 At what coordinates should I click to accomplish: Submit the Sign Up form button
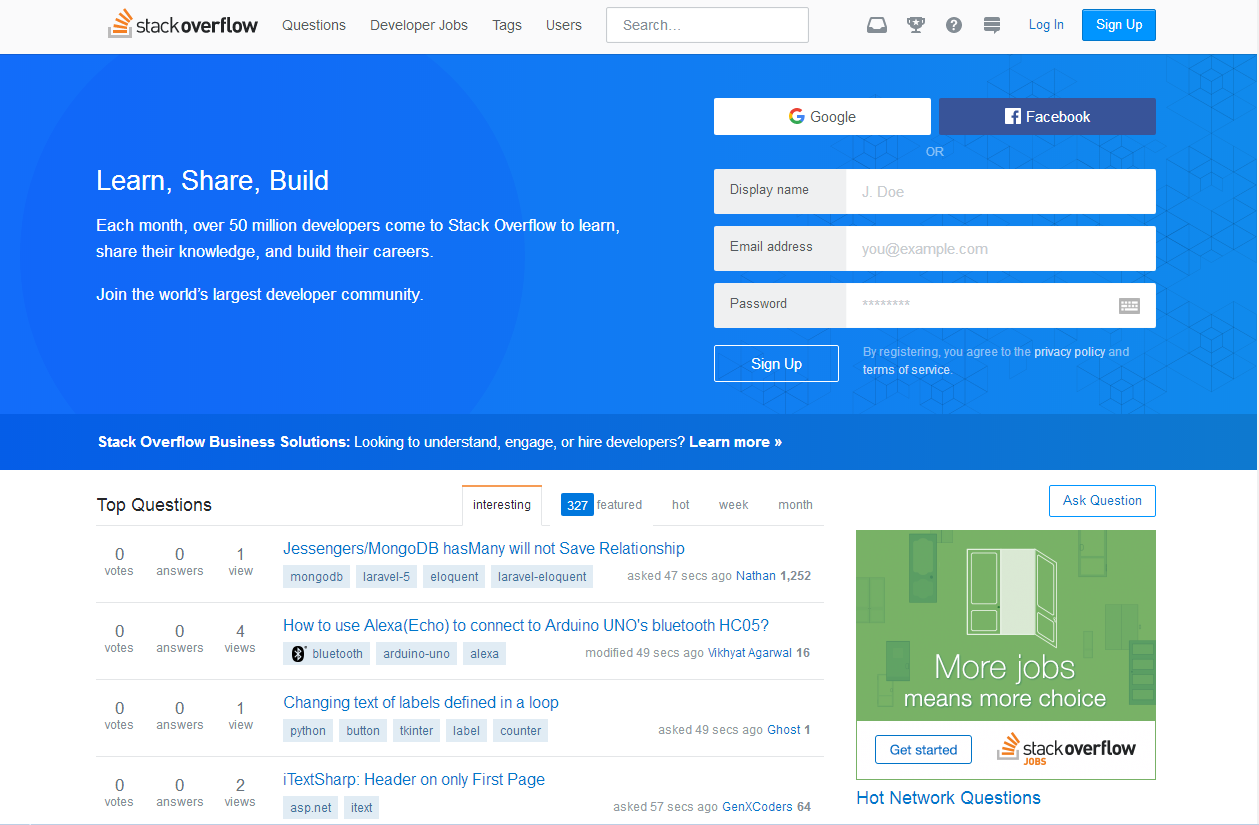(776, 364)
